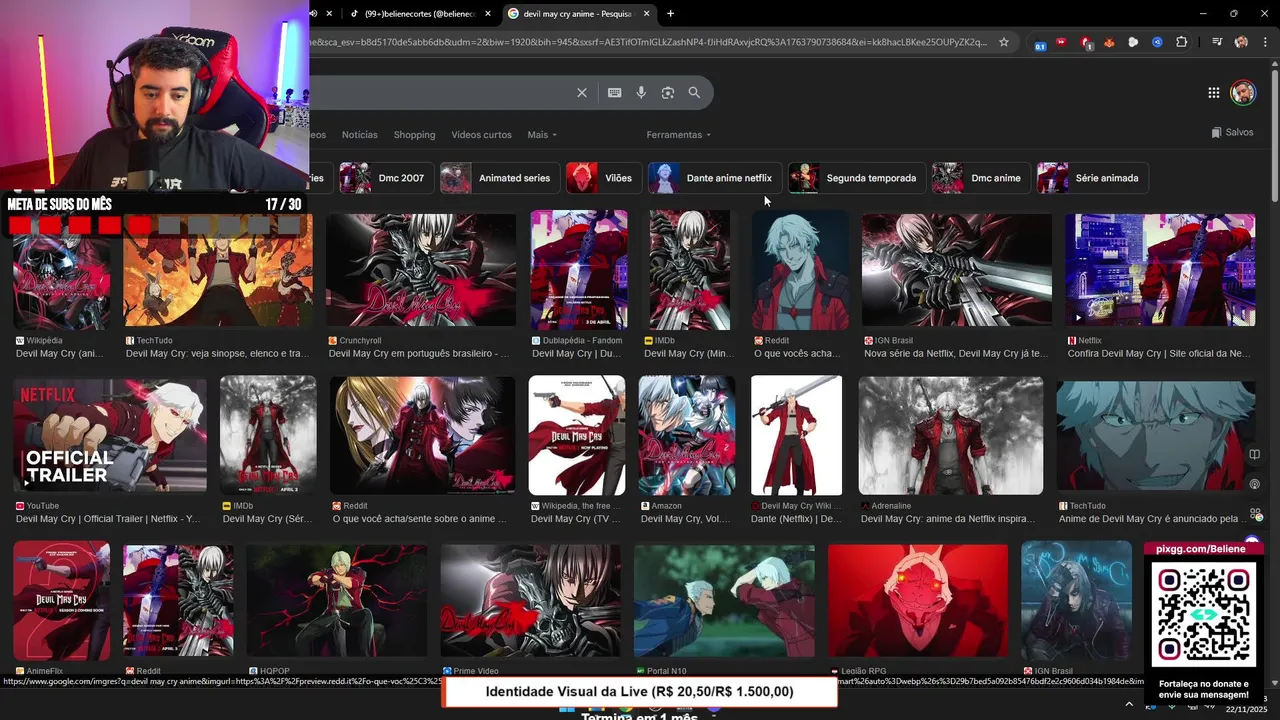Show hidden system tray icons chevron
This screenshot has height=720, width=1280.
click(1129, 704)
